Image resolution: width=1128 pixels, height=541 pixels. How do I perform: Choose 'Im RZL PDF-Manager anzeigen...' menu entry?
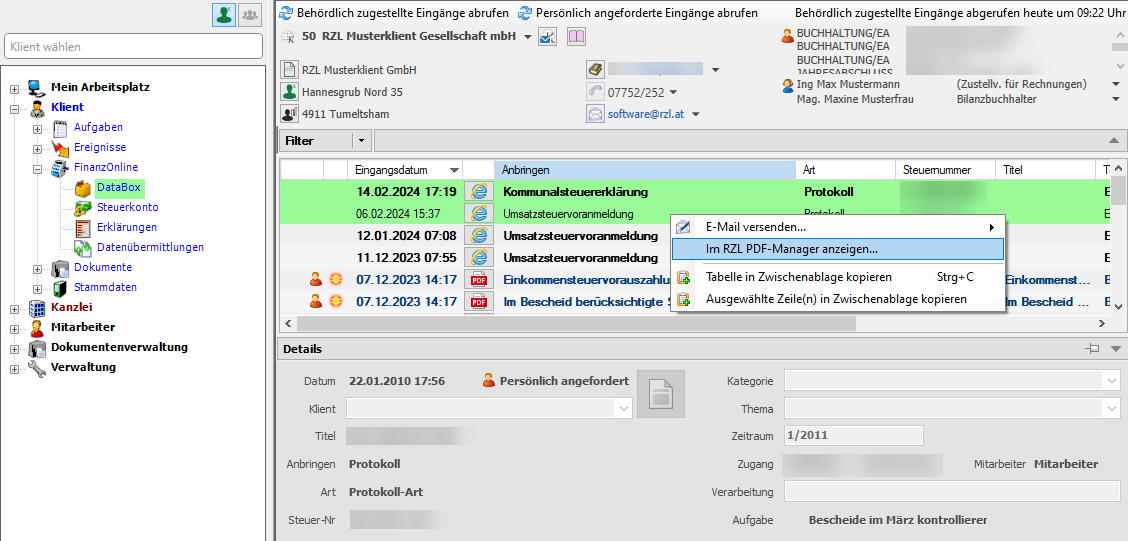click(x=792, y=249)
